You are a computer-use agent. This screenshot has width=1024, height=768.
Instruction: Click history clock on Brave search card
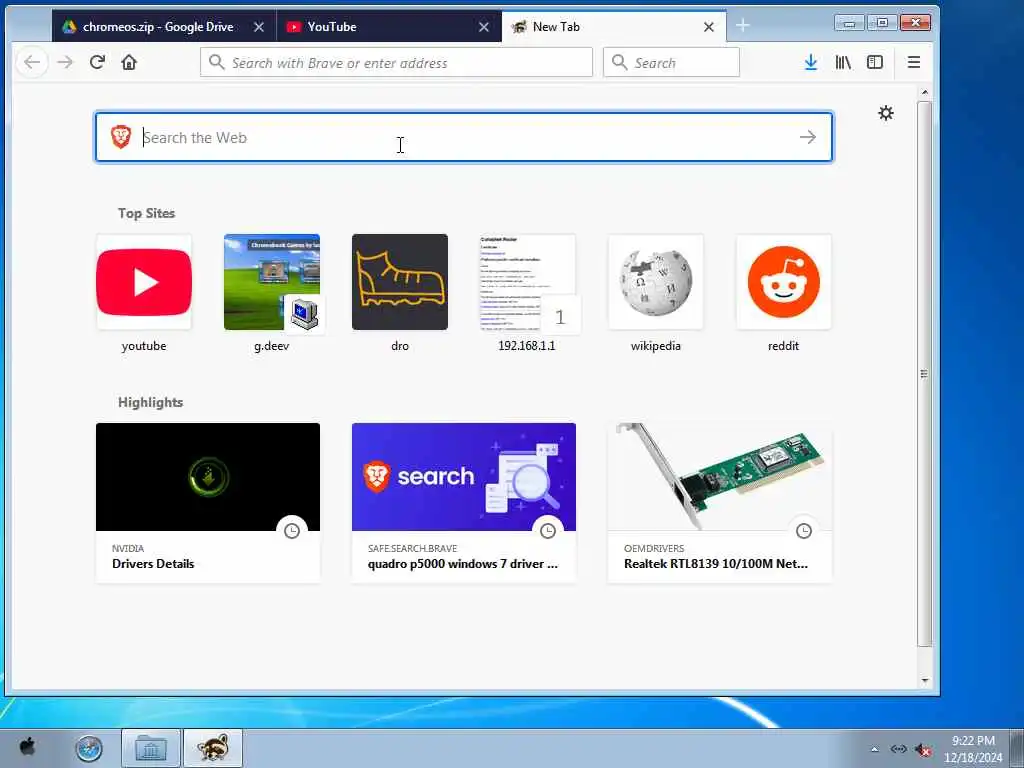pos(548,531)
